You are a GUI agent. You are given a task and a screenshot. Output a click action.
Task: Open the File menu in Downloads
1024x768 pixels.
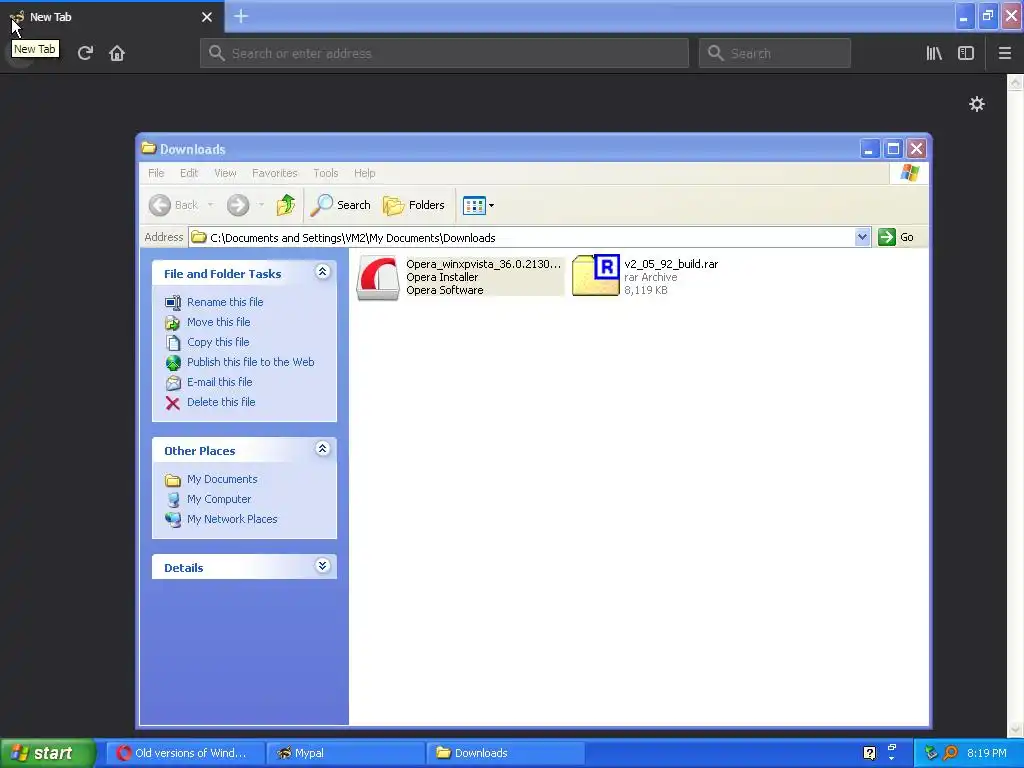(156, 173)
